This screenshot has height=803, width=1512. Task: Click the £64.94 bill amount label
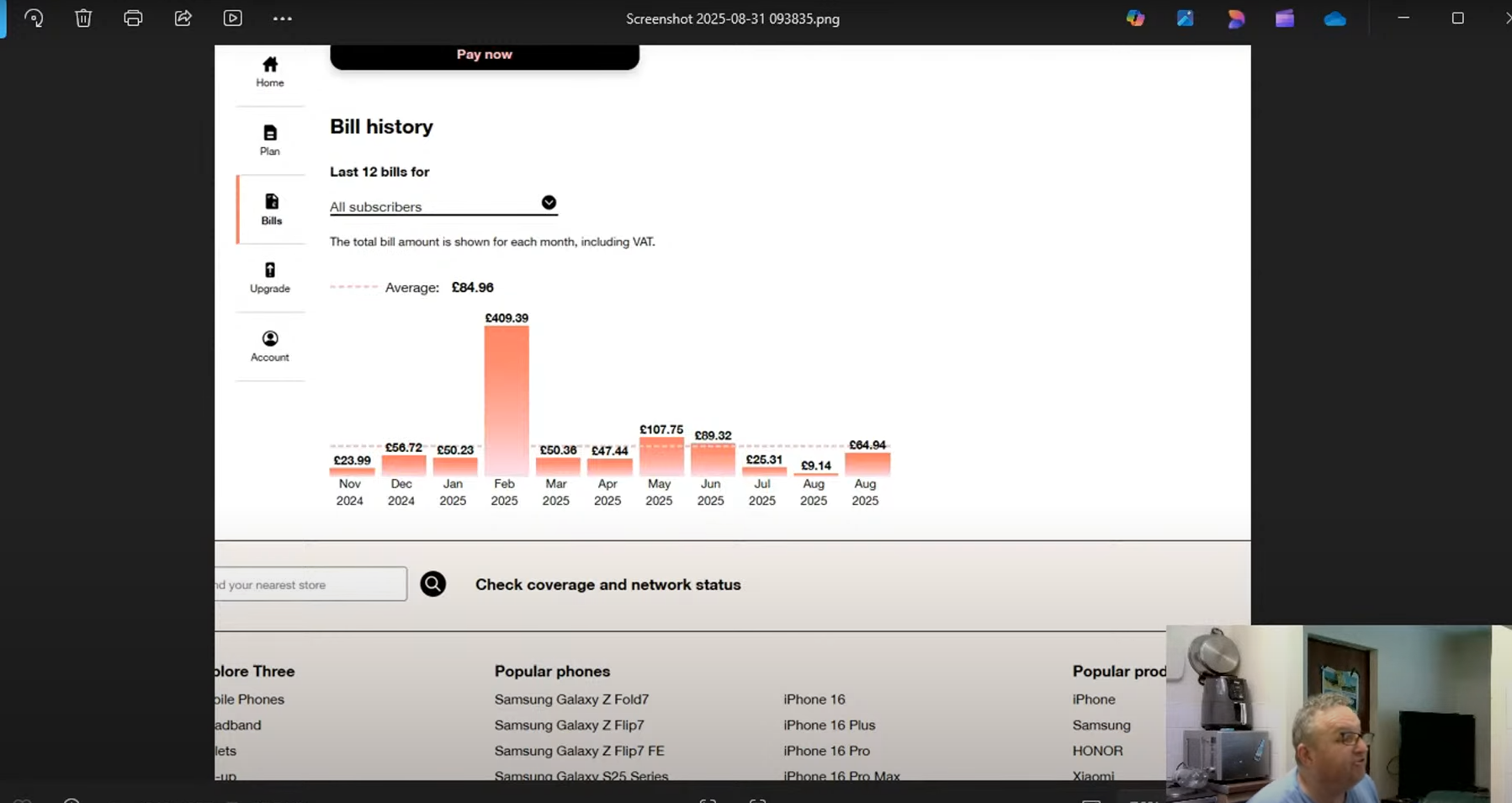[x=867, y=444]
